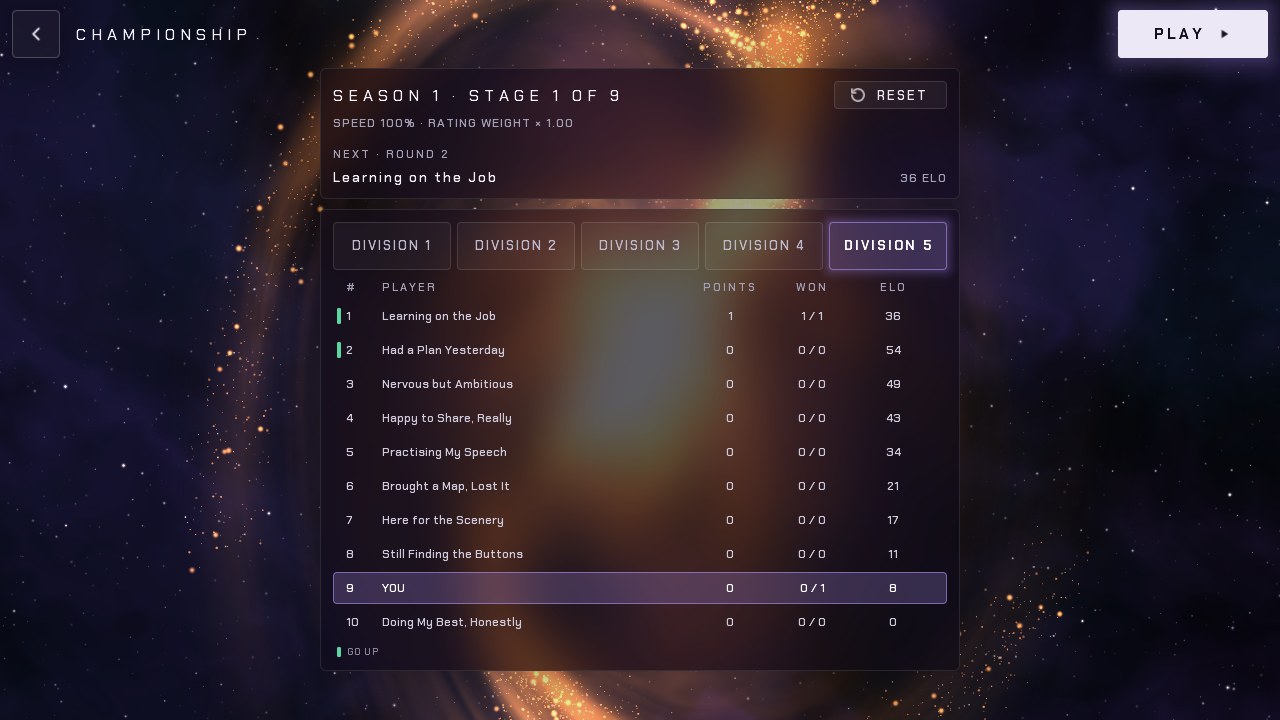The width and height of the screenshot is (1280, 720).
Task: Click the ELO column header
Action: click(x=893, y=287)
